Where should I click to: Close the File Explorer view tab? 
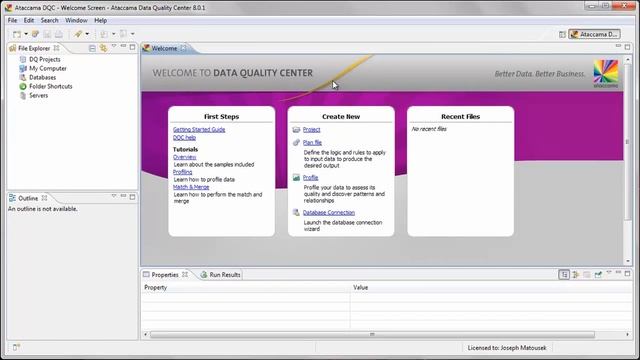tap(56, 48)
